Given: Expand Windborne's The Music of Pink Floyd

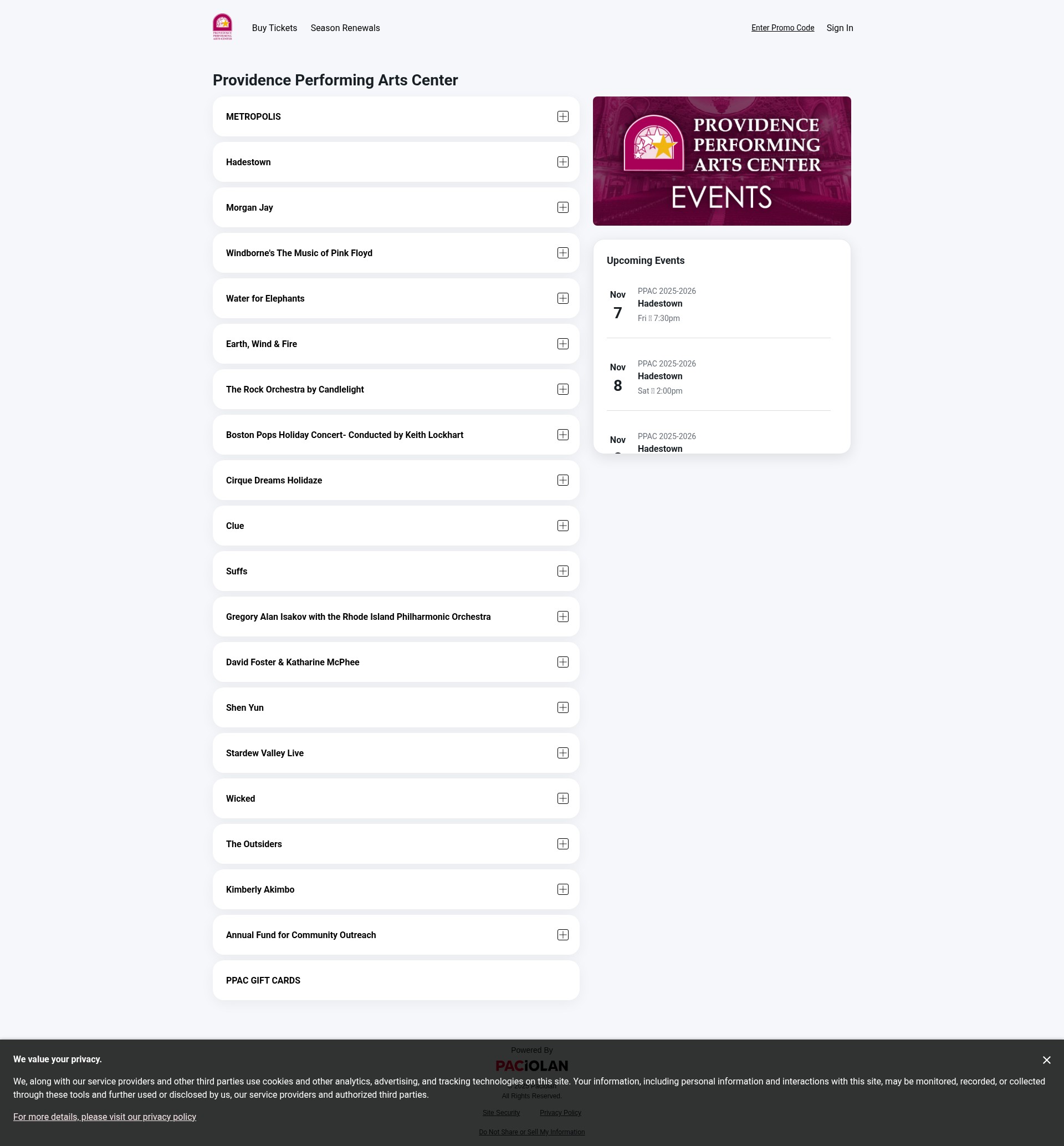Looking at the screenshot, I should (x=562, y=253).
